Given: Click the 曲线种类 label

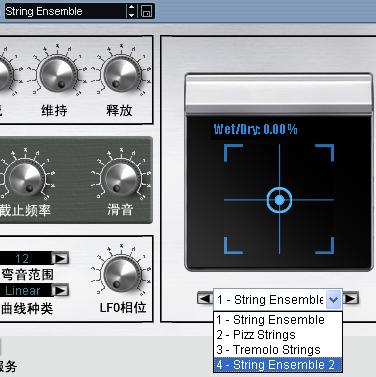Looking at the screenshot, I should 27,308.
